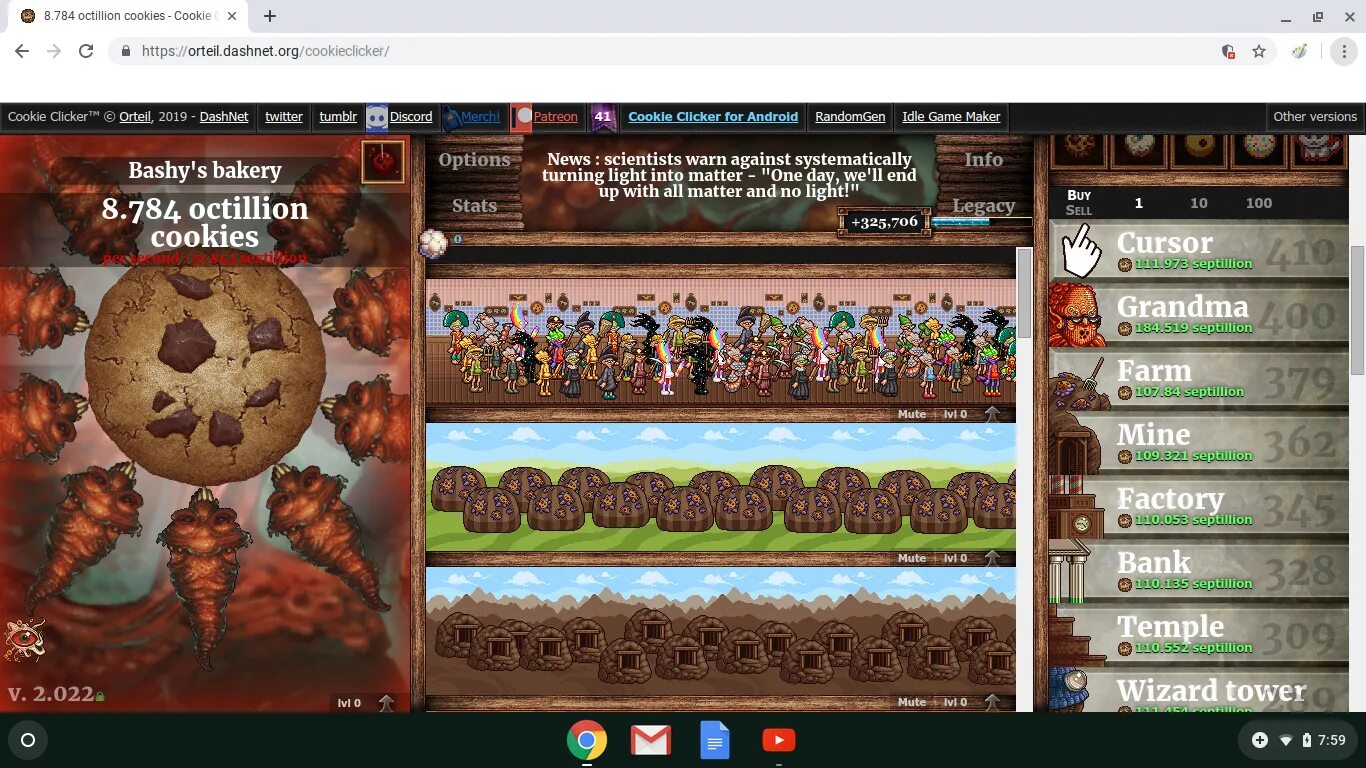This screenshot has height=768, width=1366.
Task: Purchase a Mine from the store
Action: (1198, 443)
